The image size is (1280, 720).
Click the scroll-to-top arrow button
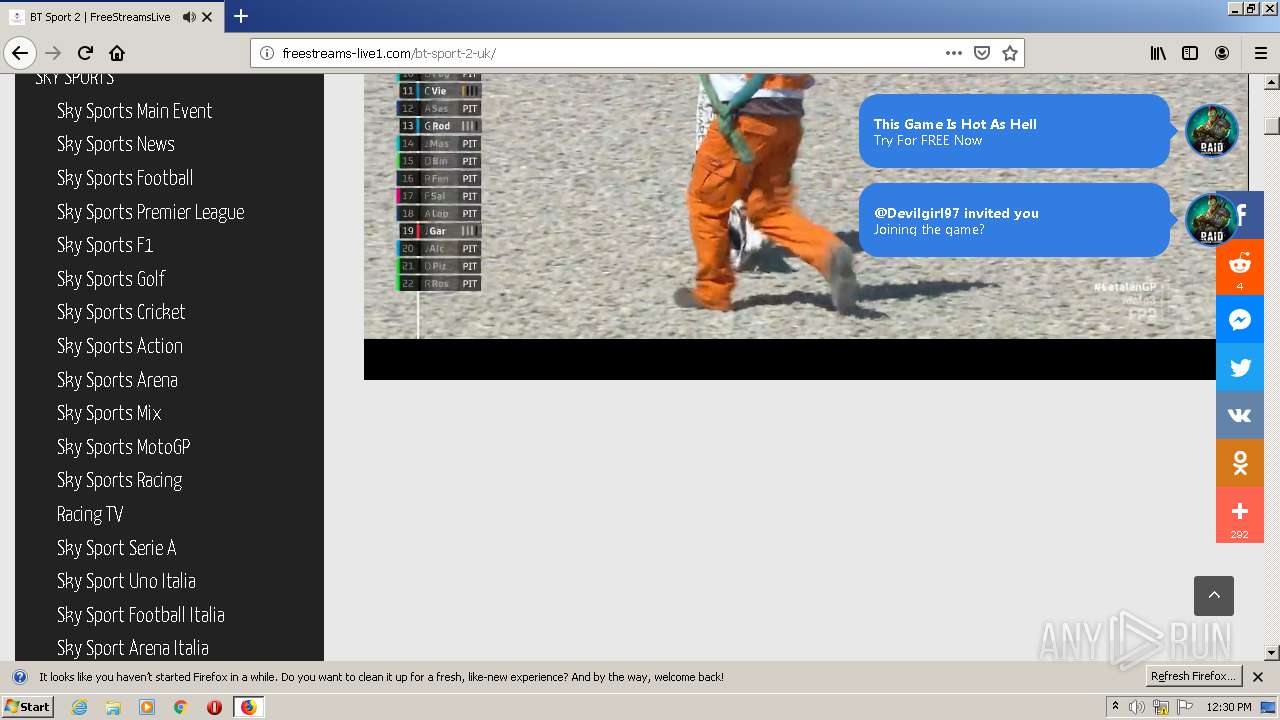click(1214, 596)
